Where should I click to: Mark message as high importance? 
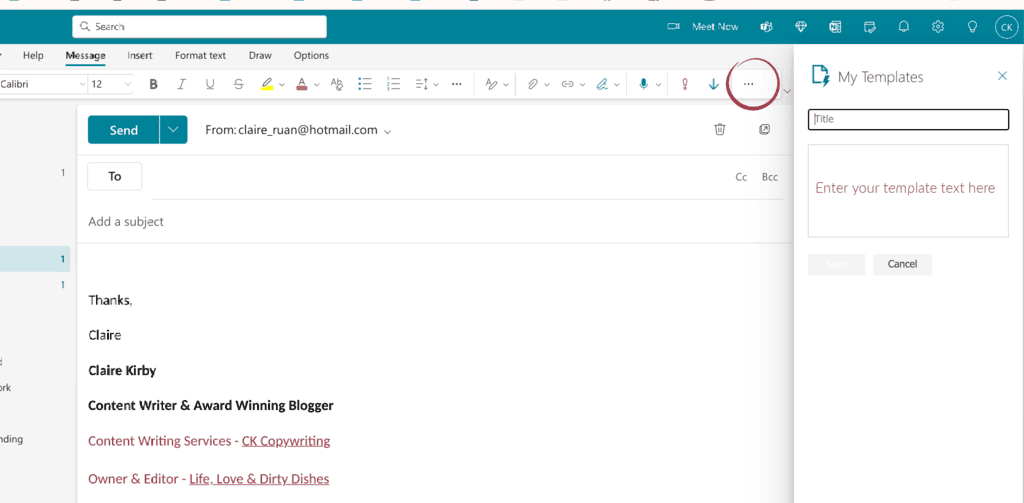coord(684,84)
